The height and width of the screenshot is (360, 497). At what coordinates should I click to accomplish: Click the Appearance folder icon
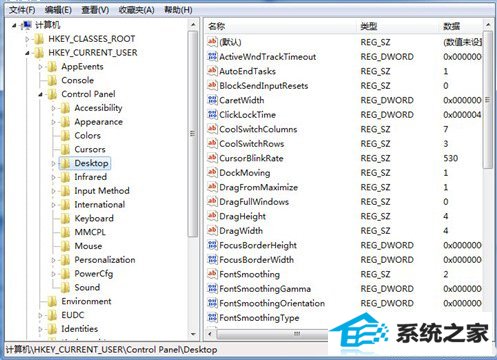(x=65, y=122)
